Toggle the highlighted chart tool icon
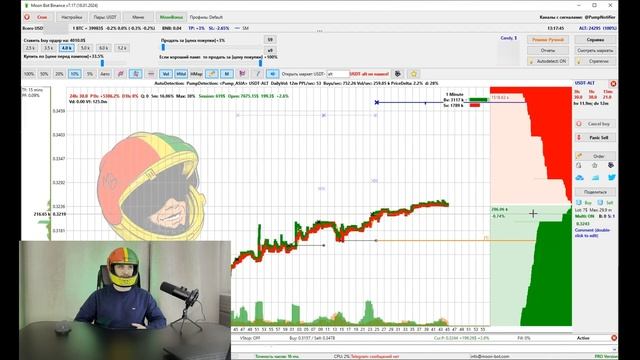The height and width of the screenshot is (360, 640). (x=136, y=74)
